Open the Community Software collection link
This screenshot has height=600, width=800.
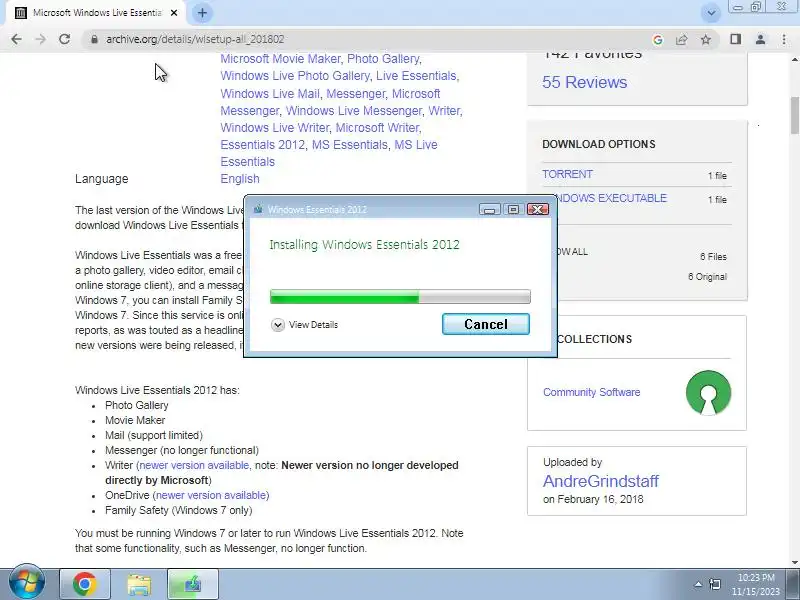[591, 392]
